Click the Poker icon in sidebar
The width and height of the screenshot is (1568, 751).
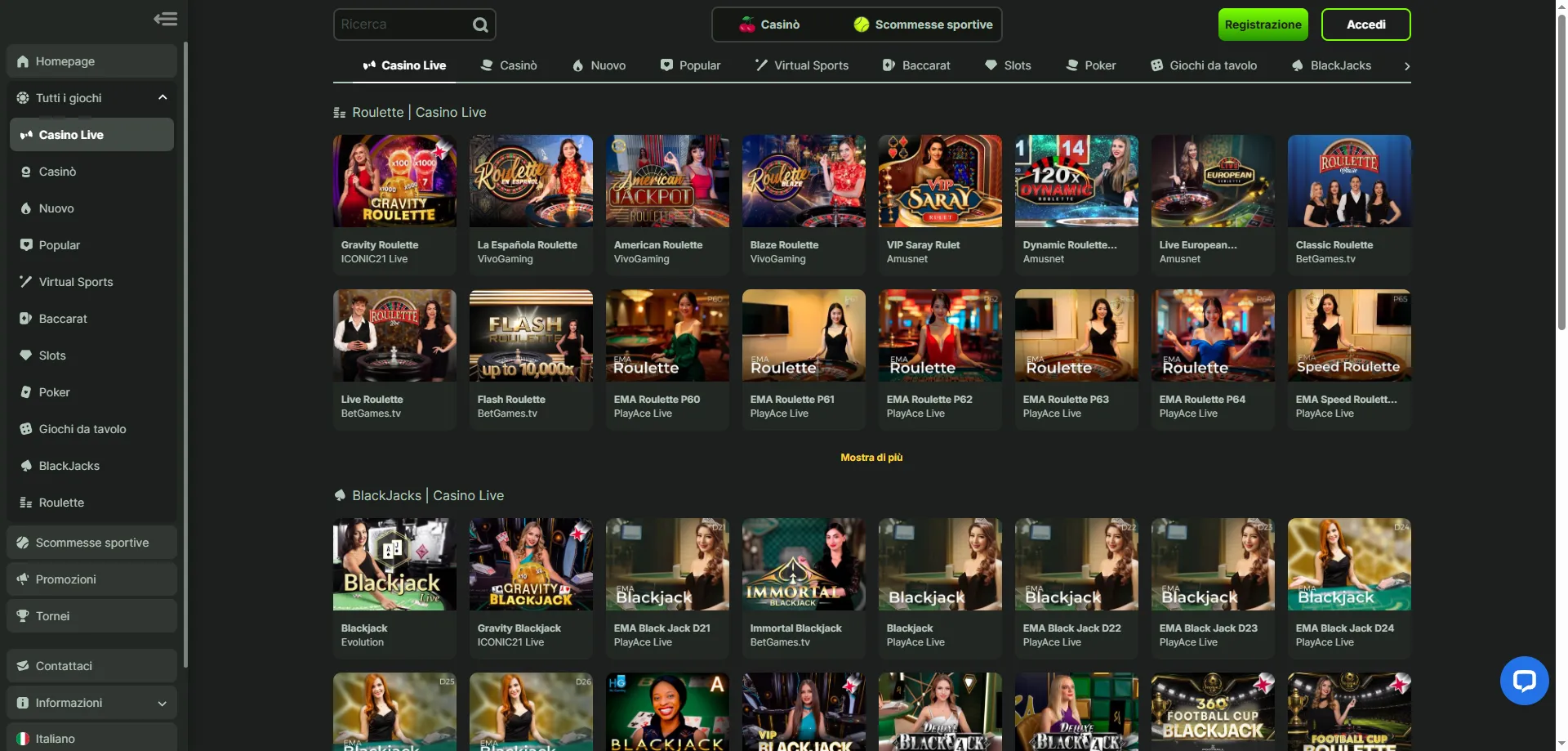(x=26, y=392)
